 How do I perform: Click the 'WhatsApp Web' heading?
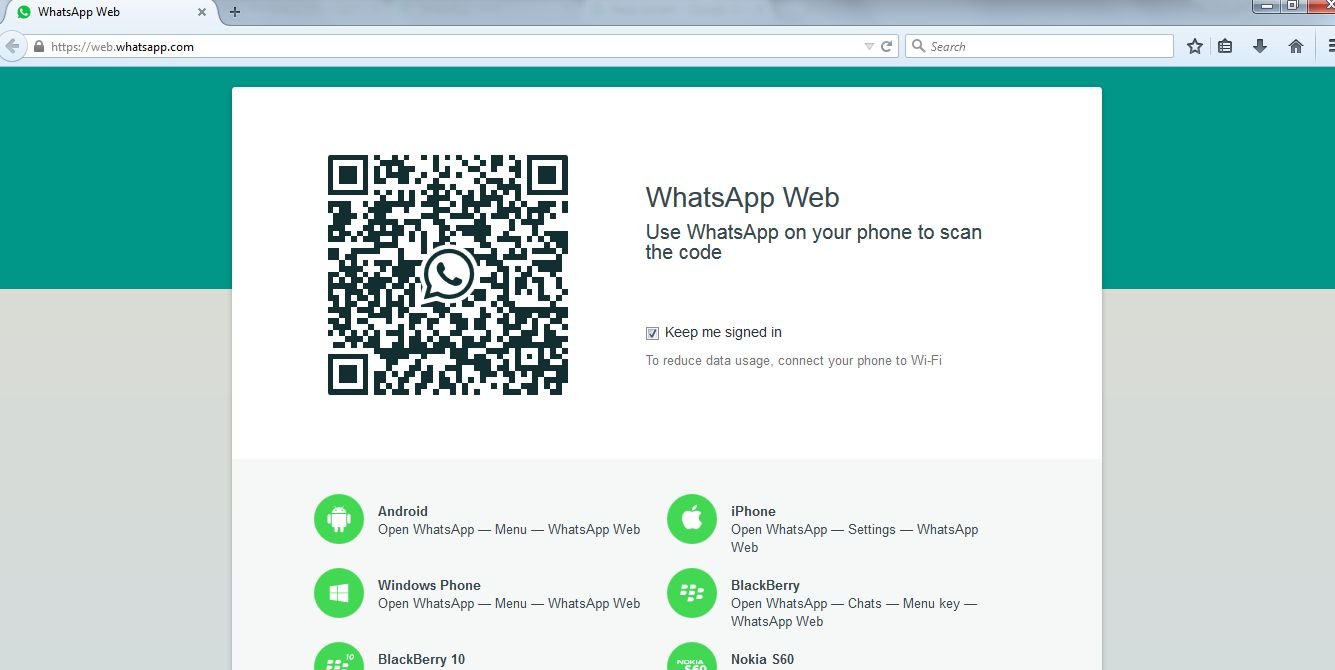tap(742, 197)
